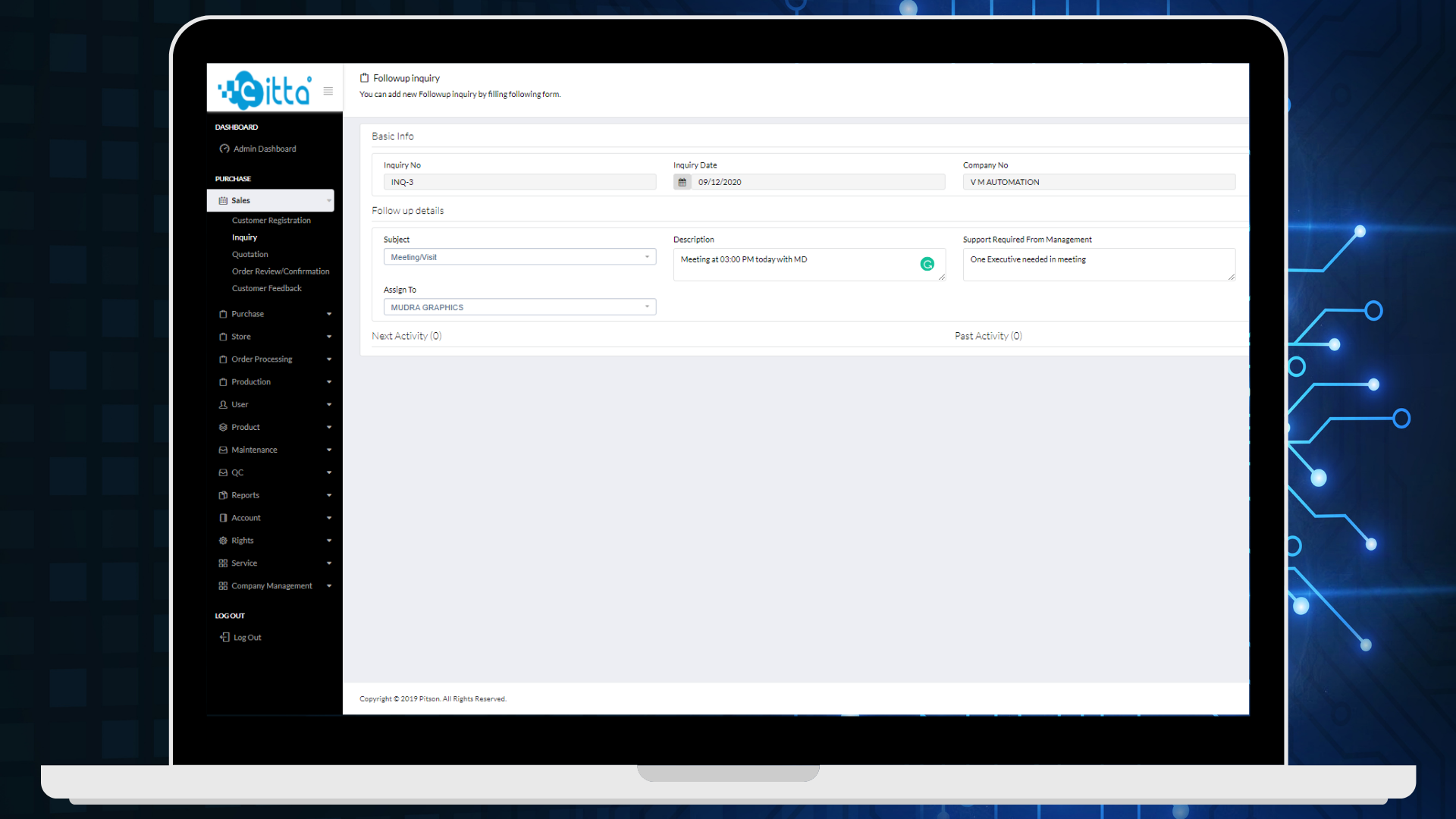Click the Follow up details heading
1456x819 pixels.
tap(408, 211)
